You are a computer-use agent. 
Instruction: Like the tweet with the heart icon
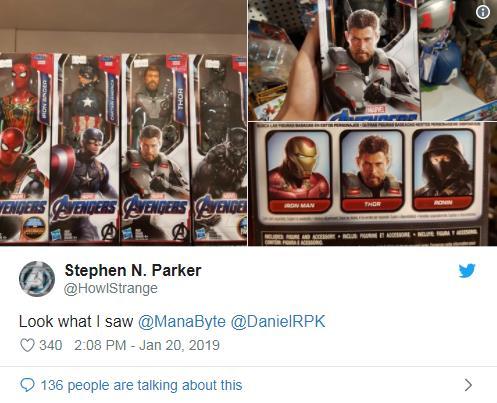[27, 345]
